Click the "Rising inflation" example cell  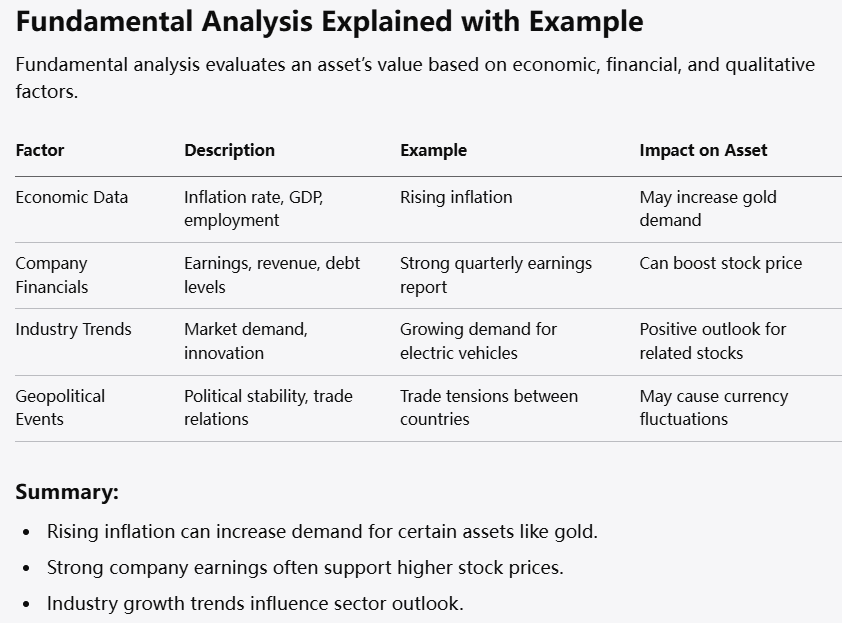click(456, 197)
